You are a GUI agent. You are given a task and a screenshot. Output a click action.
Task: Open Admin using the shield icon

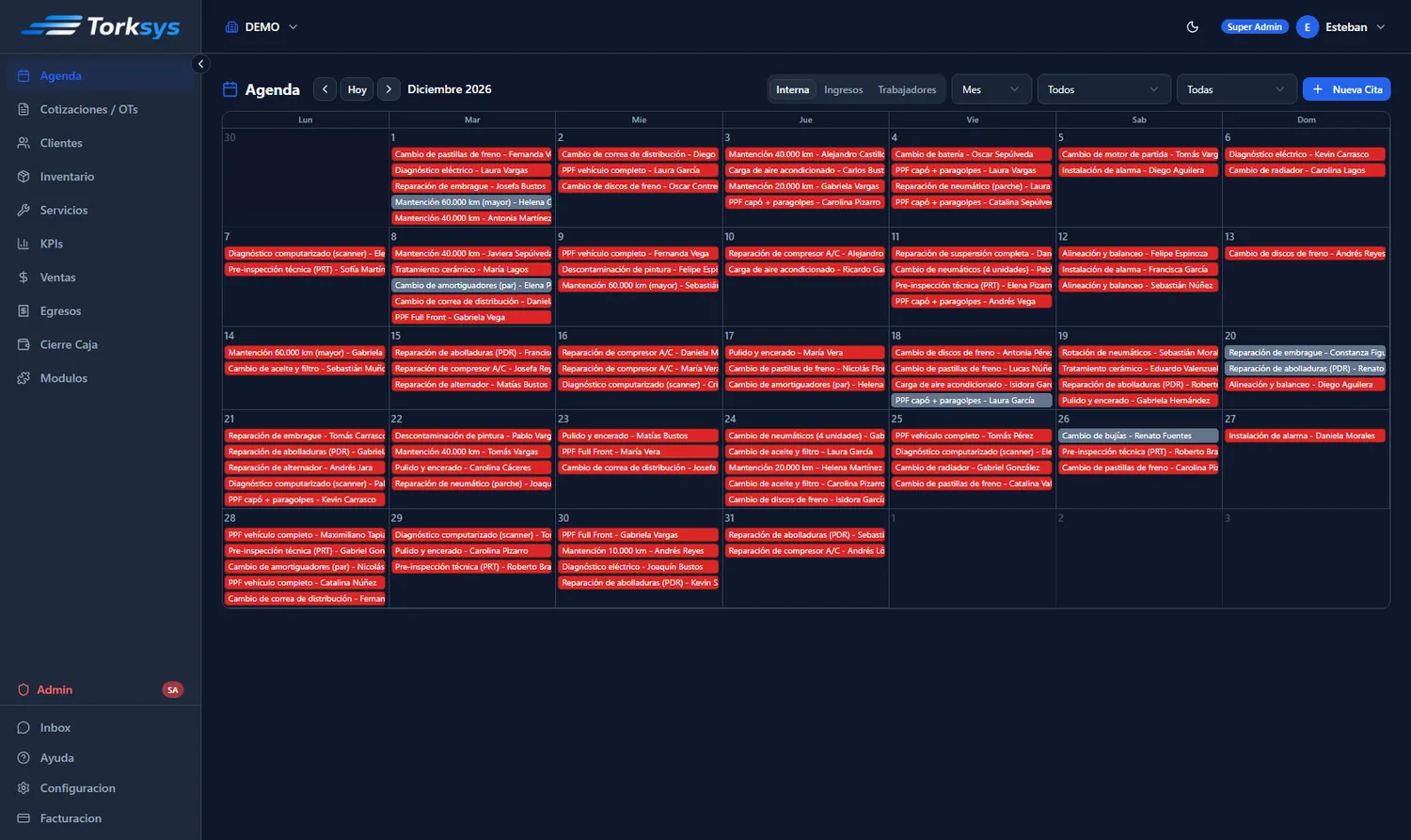tap(24, 689)
